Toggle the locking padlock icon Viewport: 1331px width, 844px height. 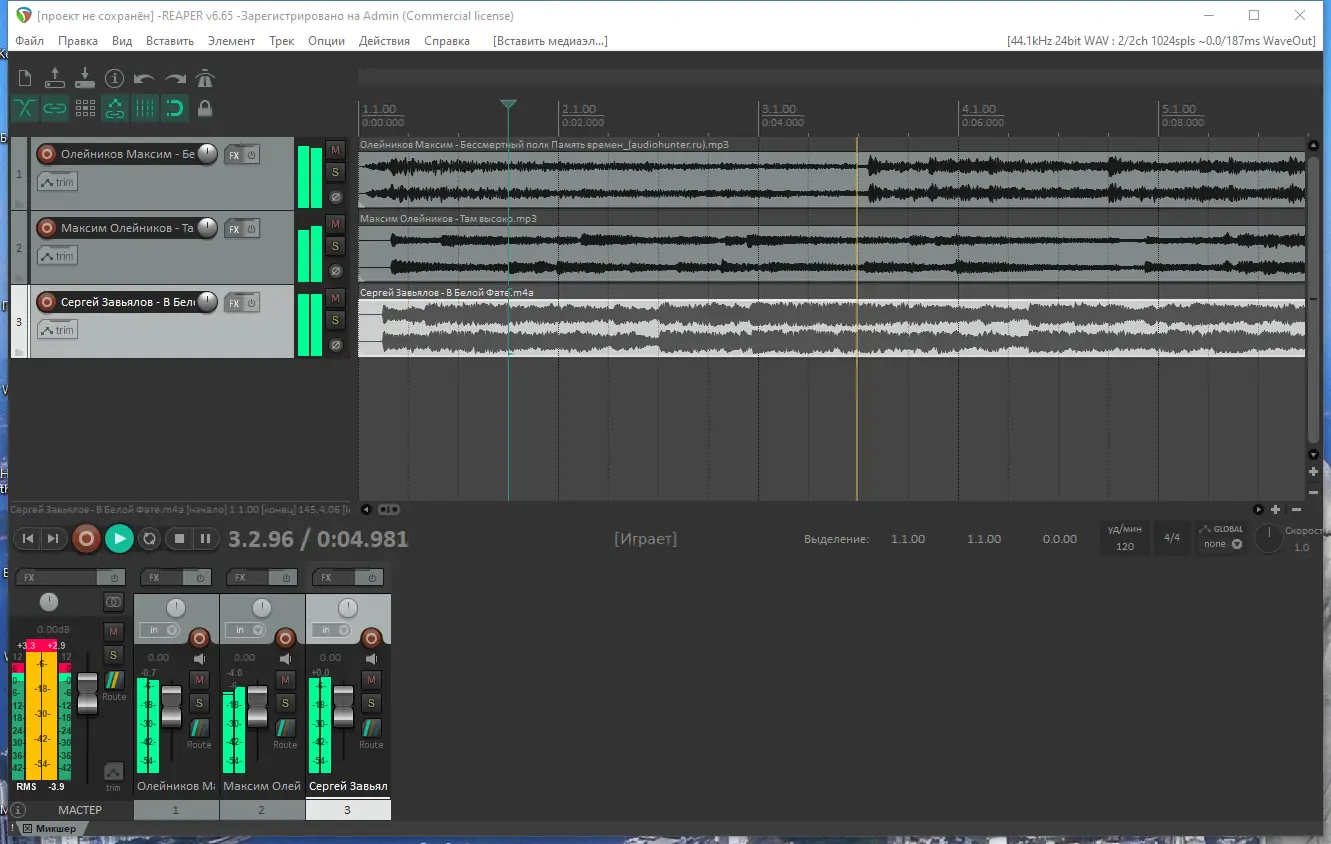click(205, 108)
